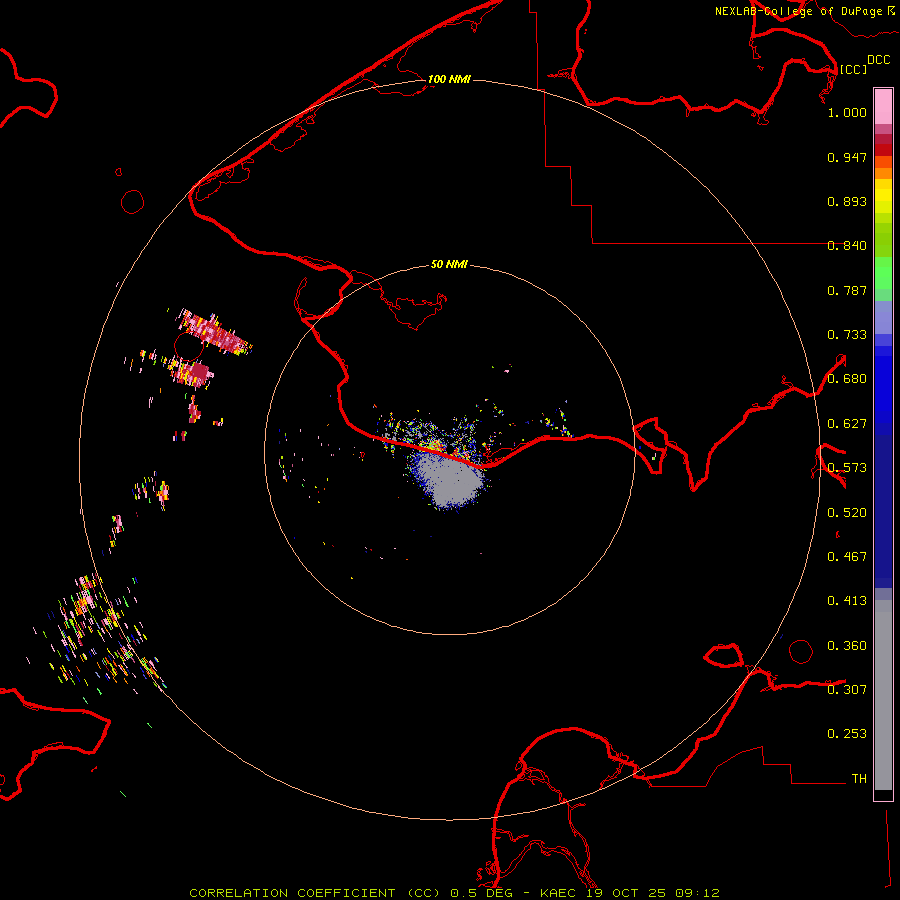
Task: Click the 100 NMI range ring label
Action: [449, 79]
